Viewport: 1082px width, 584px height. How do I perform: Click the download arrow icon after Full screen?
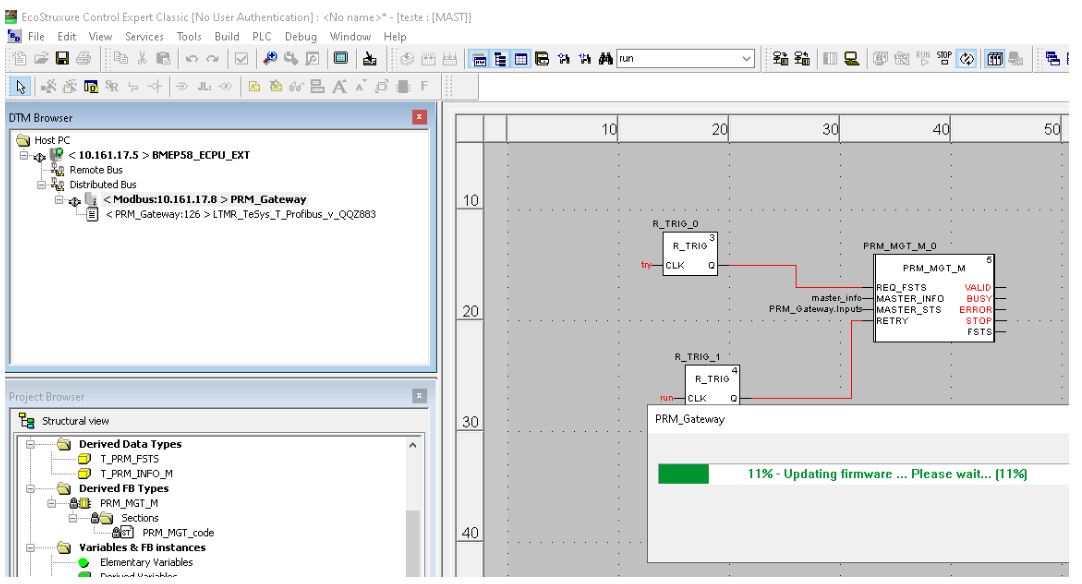[x=370, y=59]
